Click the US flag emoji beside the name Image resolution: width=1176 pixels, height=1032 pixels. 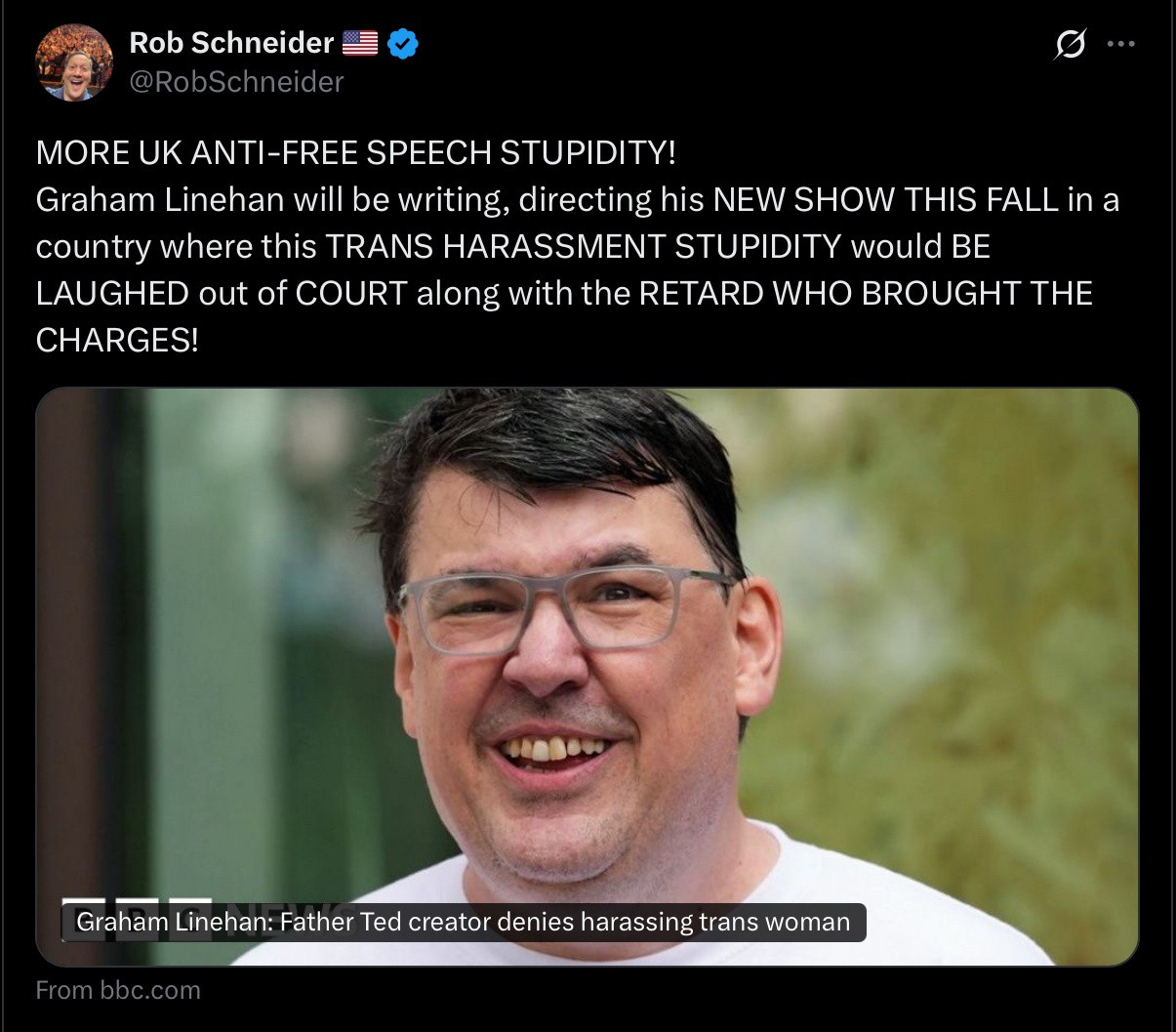coord(360,43)
